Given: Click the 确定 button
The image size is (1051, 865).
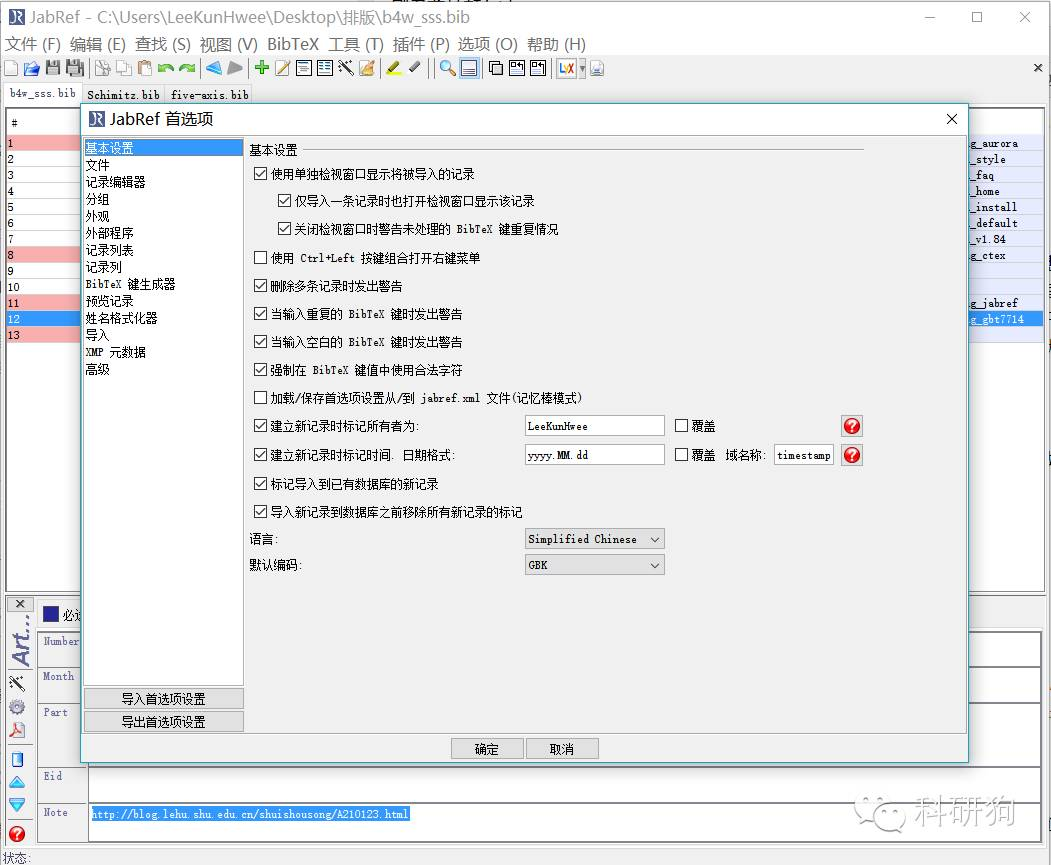Looking at the screenshot, I should pos(487,749).
